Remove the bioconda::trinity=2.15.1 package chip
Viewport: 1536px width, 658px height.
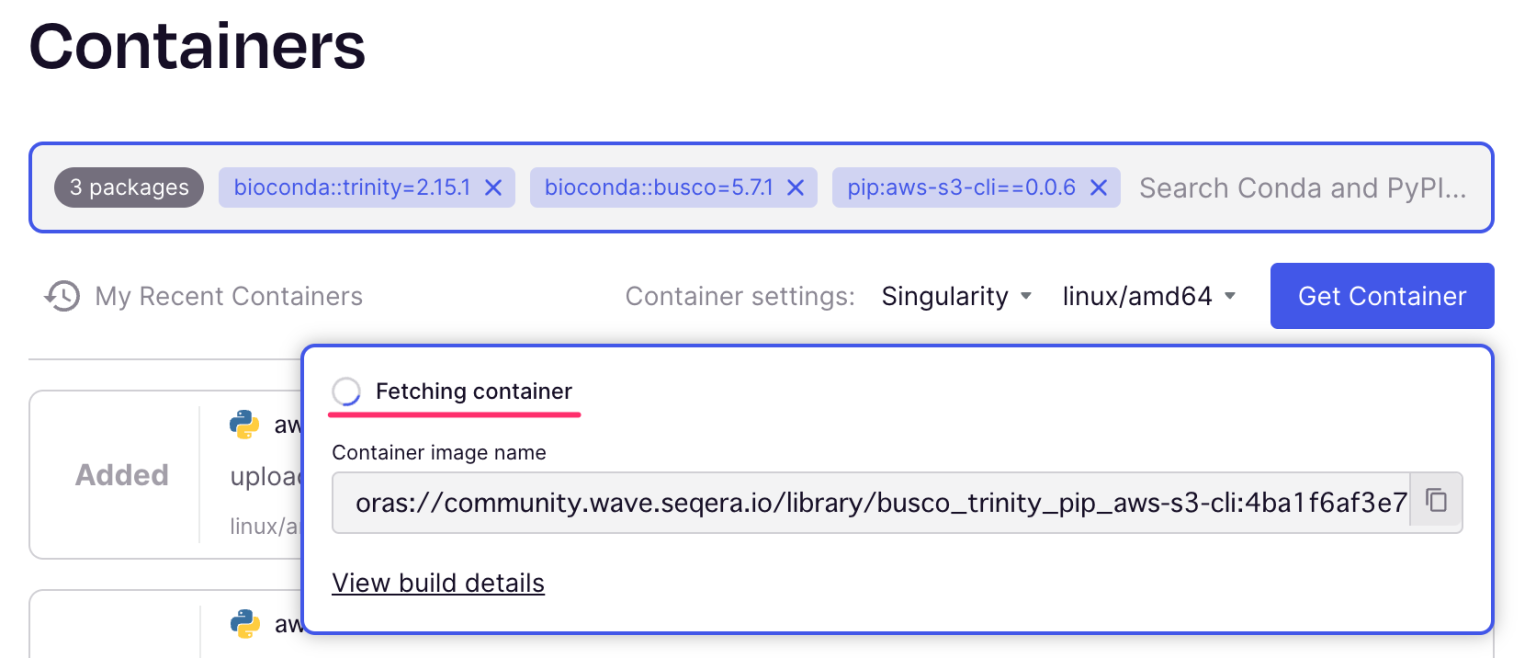(492, 187)
